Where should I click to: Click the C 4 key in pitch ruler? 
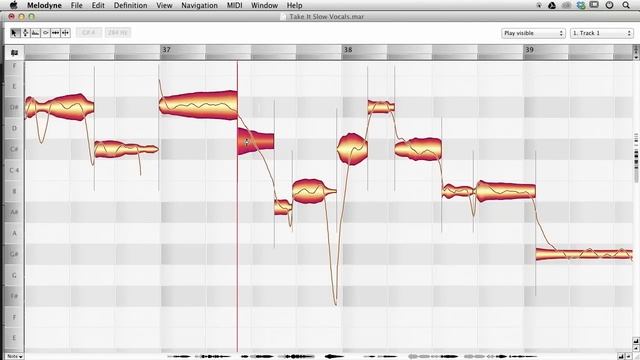tap(14, 170)
